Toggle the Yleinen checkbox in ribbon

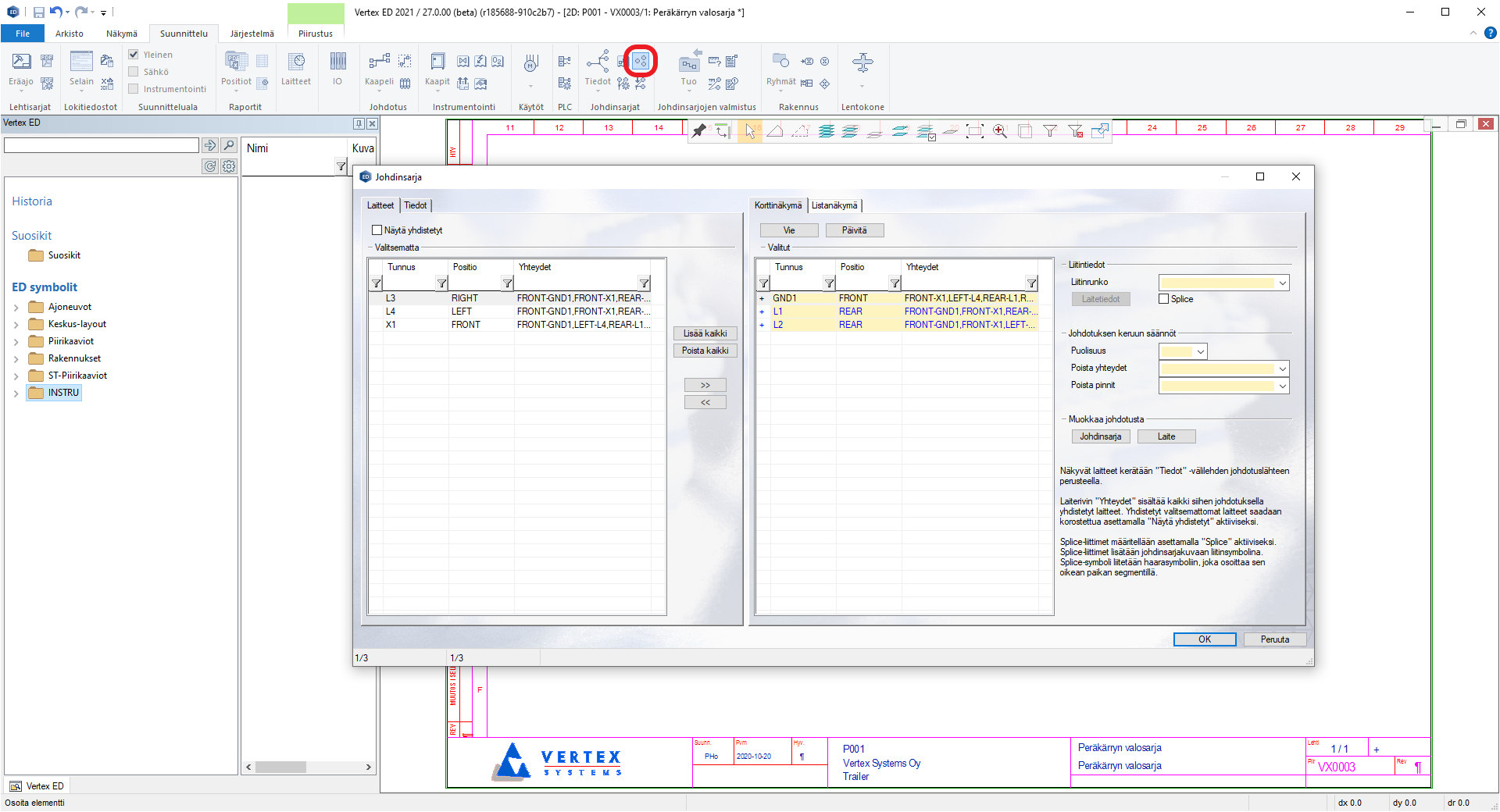pyautogui.click(x=134, y=55)
